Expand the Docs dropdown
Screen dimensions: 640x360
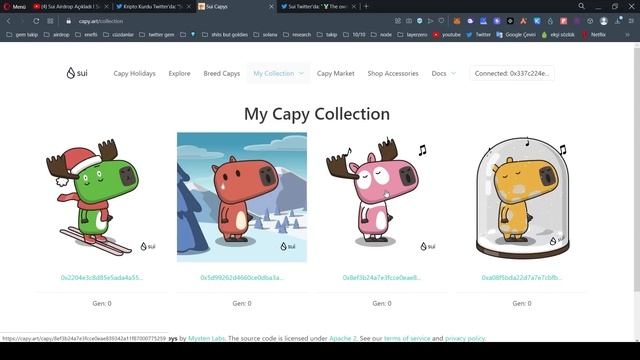[443, 73]
